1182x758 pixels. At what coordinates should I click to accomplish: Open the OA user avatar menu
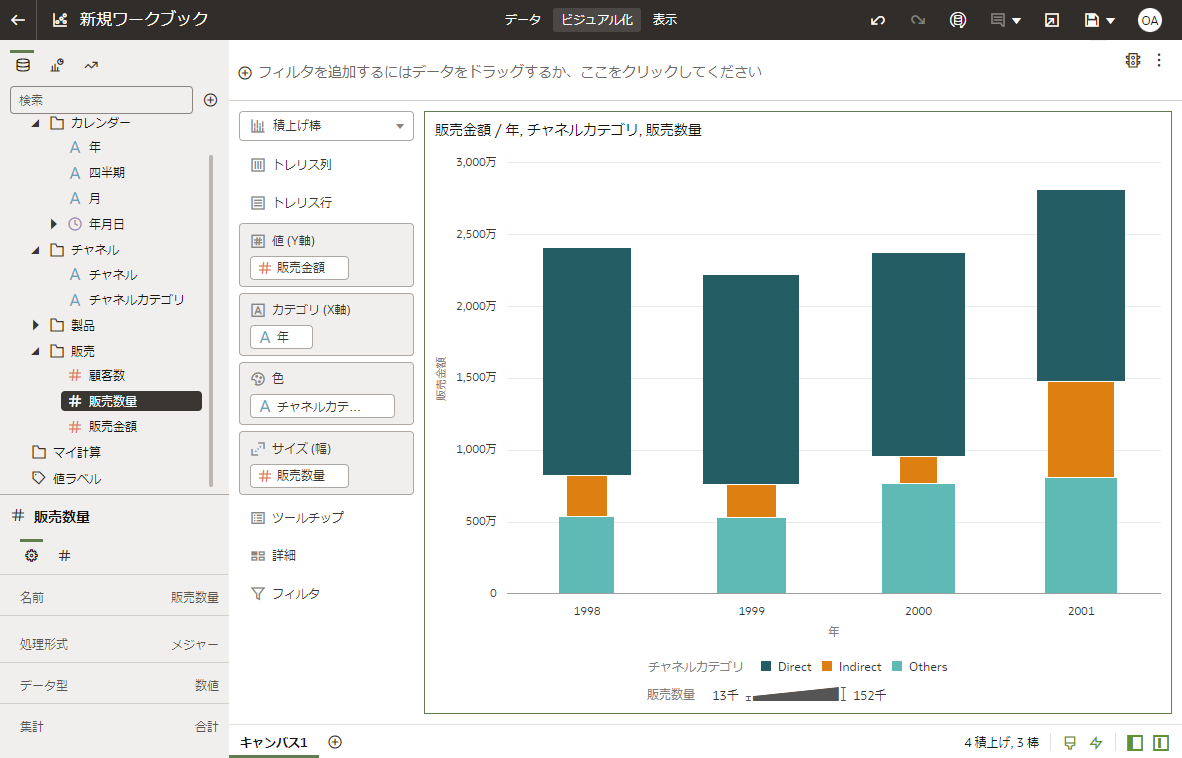click(x=1149, y=20)
